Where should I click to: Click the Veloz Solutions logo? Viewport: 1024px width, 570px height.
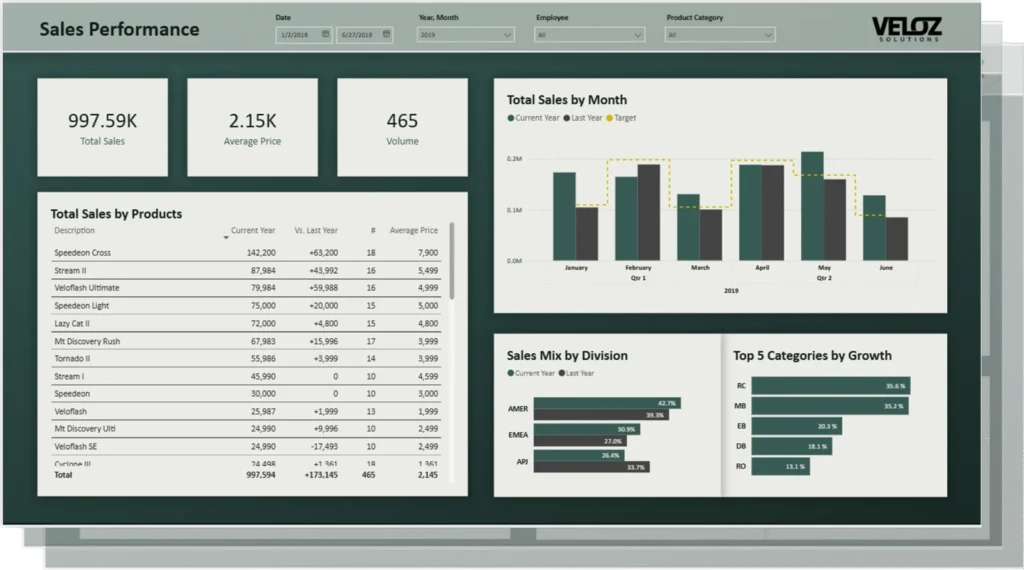[x=906, y=29]
